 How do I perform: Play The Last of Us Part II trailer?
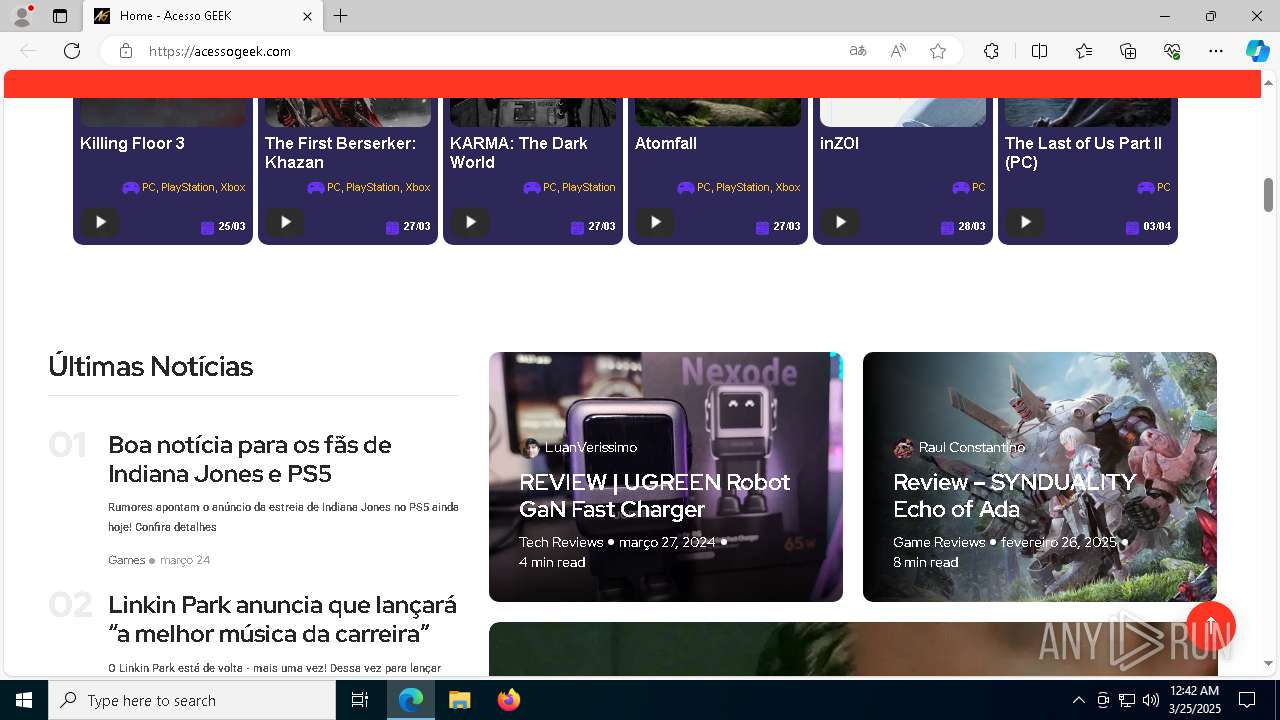(1025, 222)
